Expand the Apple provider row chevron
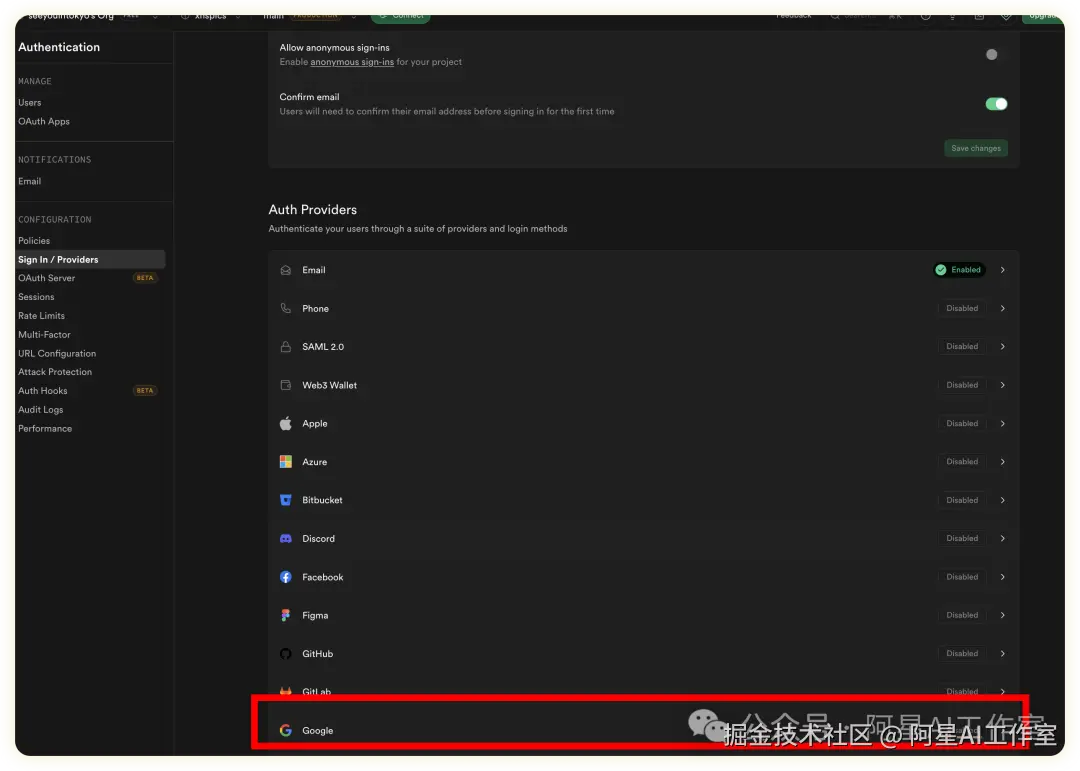This screenshot has height=771, width=1080. (1003, 423)
